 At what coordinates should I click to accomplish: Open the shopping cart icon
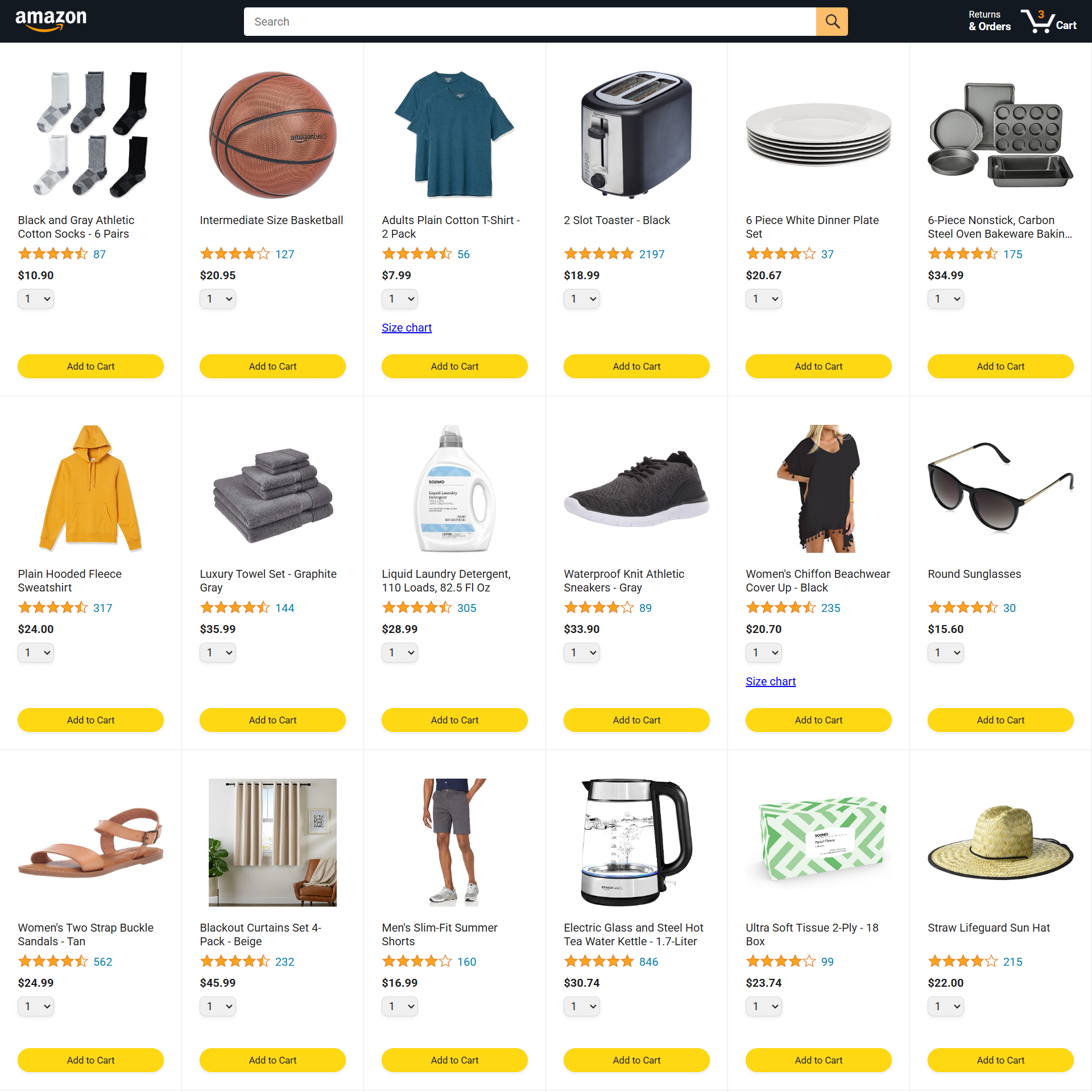[1048, 21]
